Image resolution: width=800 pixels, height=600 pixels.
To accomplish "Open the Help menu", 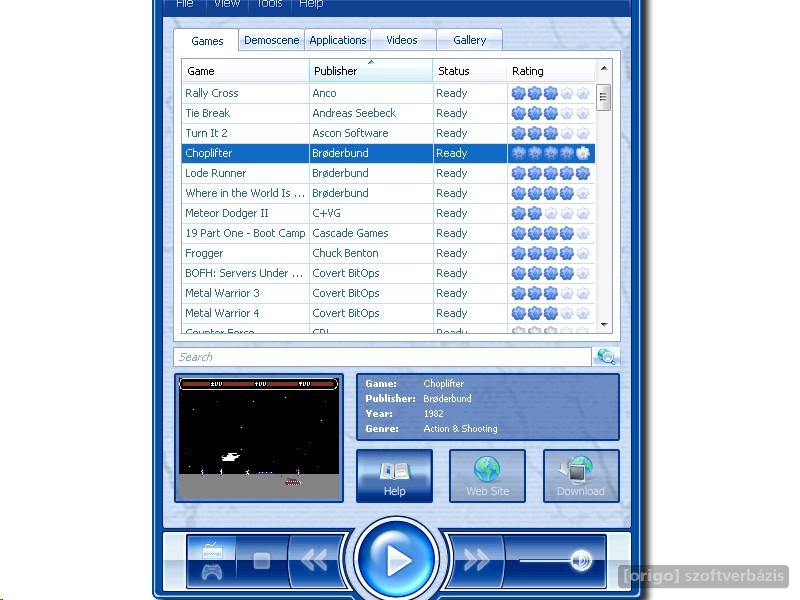I will pos(311,4).
